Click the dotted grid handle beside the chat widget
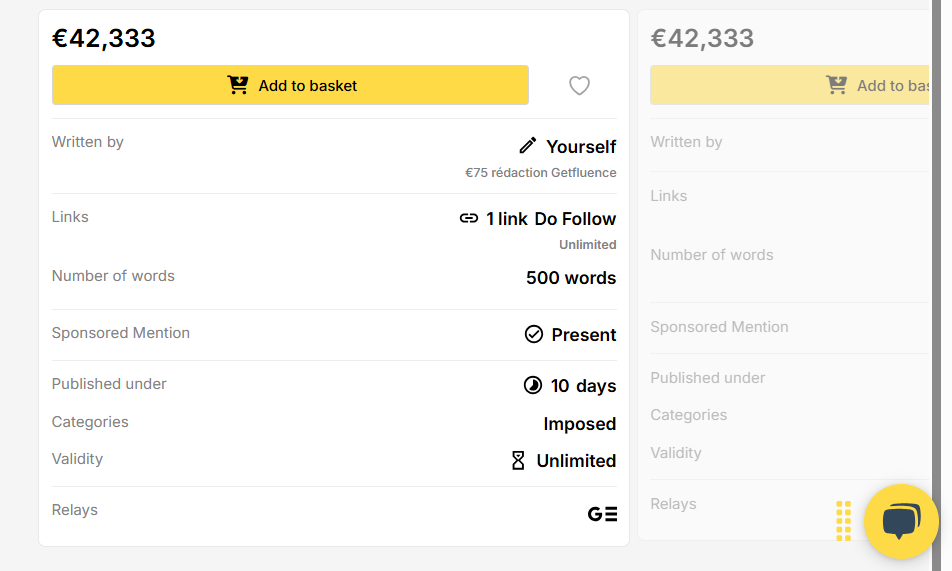 pos(843,521)
